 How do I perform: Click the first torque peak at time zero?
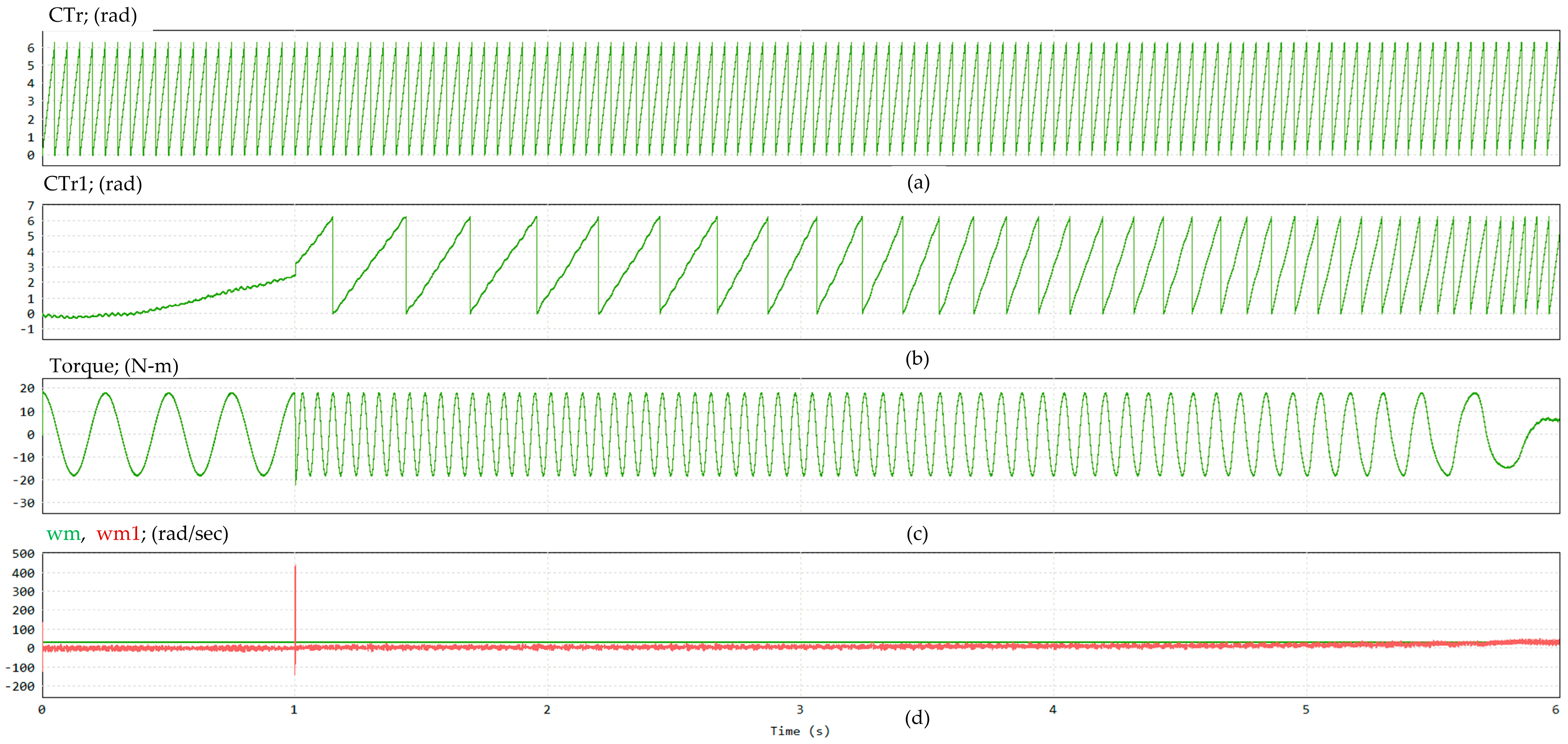44,393
